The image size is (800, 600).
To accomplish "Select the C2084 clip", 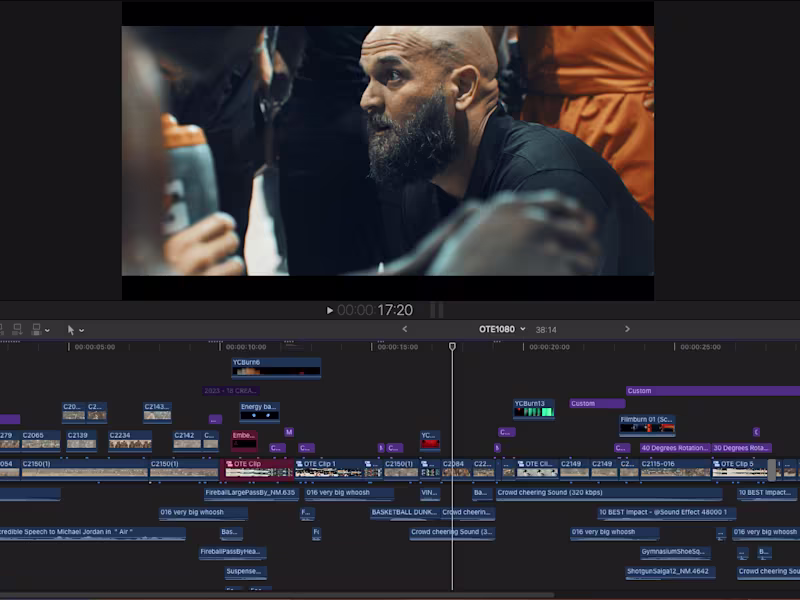I will coord(456,469).
